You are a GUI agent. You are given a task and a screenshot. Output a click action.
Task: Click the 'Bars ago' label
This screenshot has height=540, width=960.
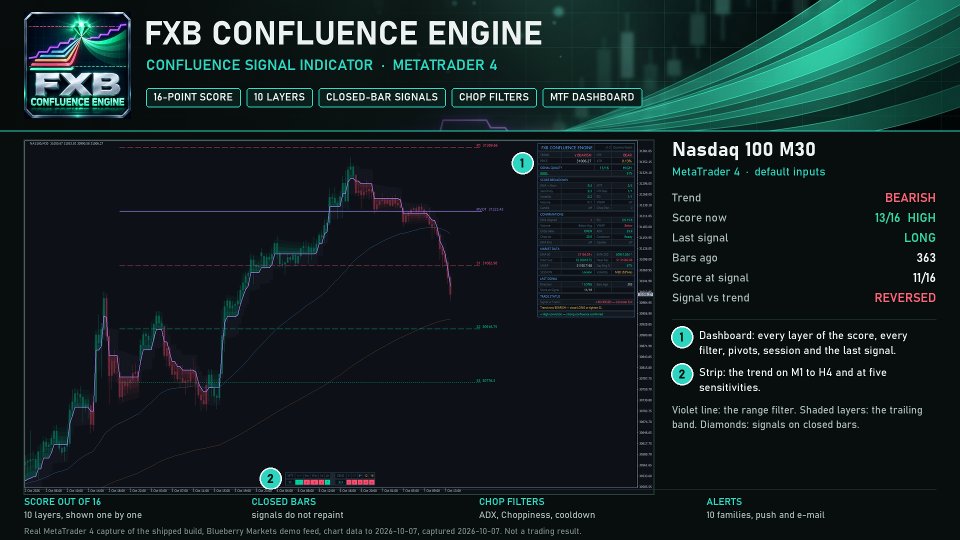pyautogui.click(x=694, y=258)
